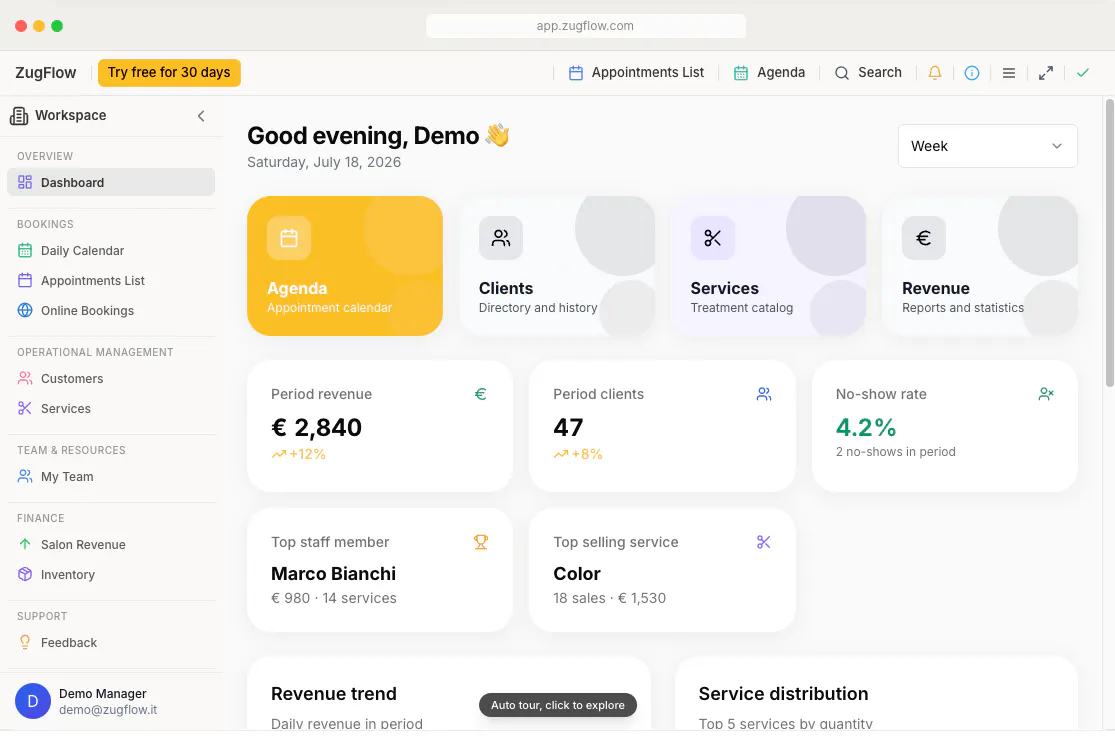Click the Salon Revenue arrow icon
1115x737 pixels.
(x=25, y=544)
